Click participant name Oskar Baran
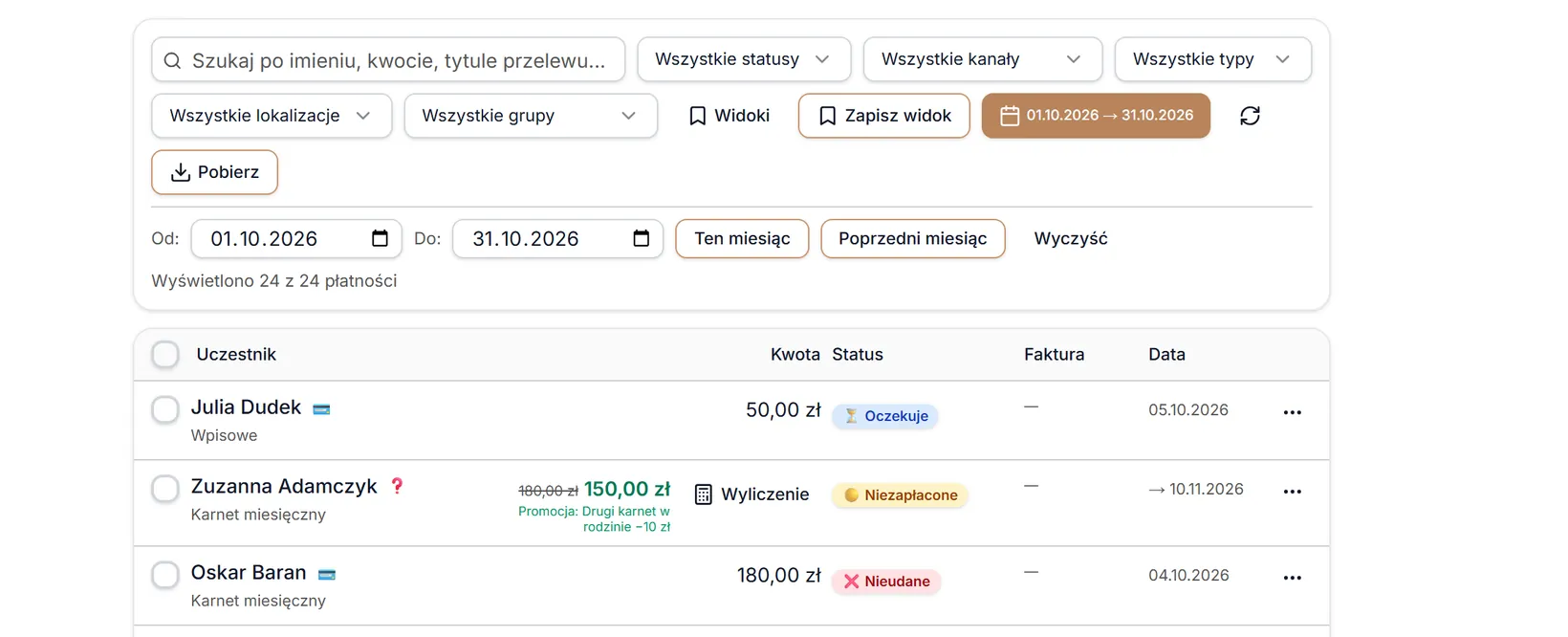This screenshot has width=1568, height=637. tap(249, 573)
